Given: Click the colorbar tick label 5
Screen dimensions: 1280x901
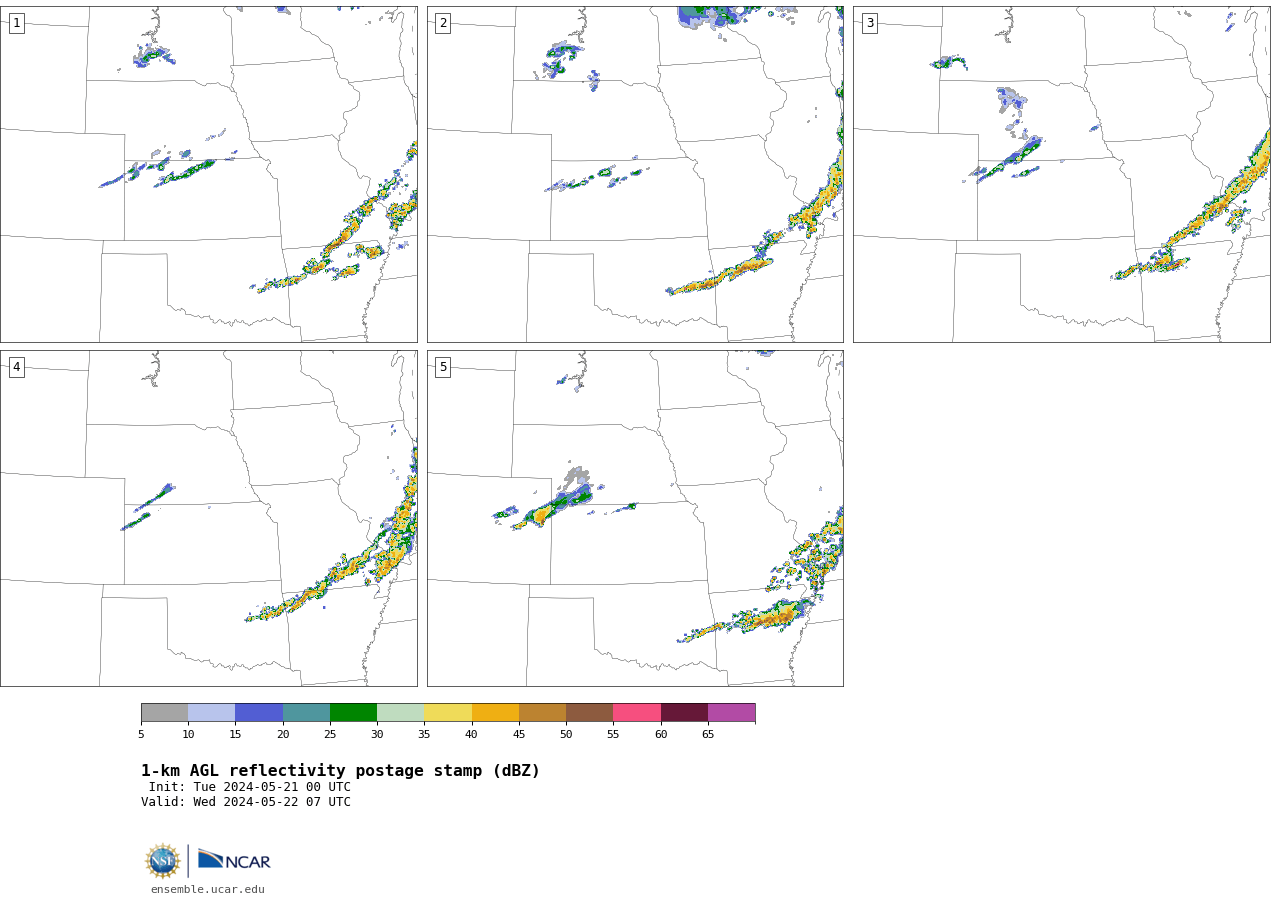Looking at the screenshot, I should pos(141,735).
